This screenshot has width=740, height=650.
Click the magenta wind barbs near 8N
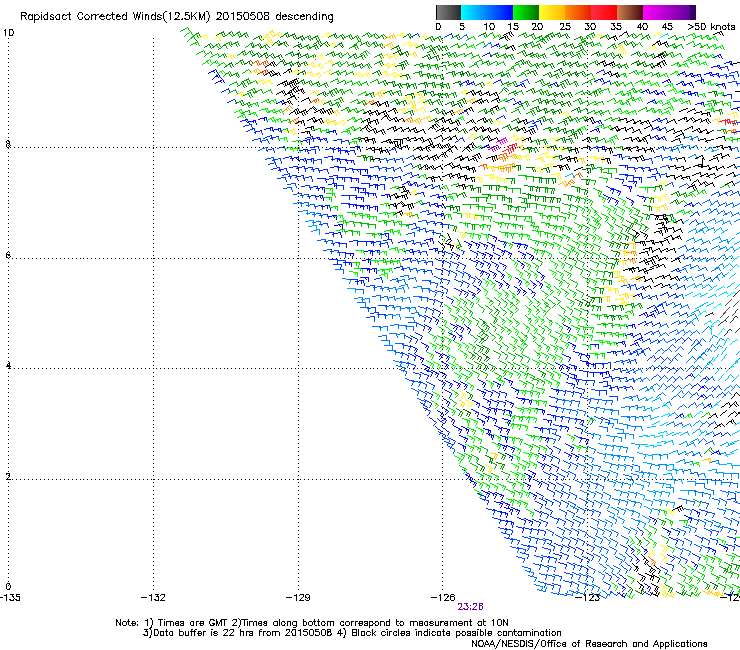click(x=498, y=144)
